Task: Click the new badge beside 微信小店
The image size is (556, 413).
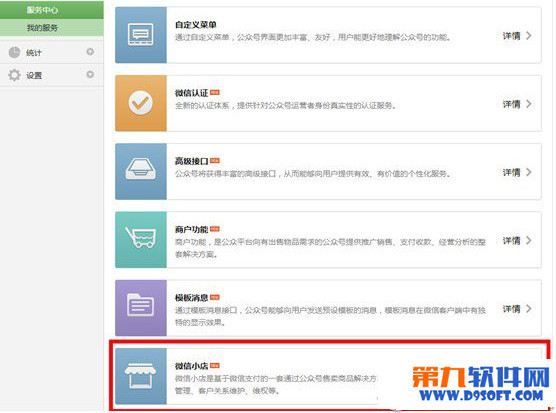Action: click(x=215, y=365)
